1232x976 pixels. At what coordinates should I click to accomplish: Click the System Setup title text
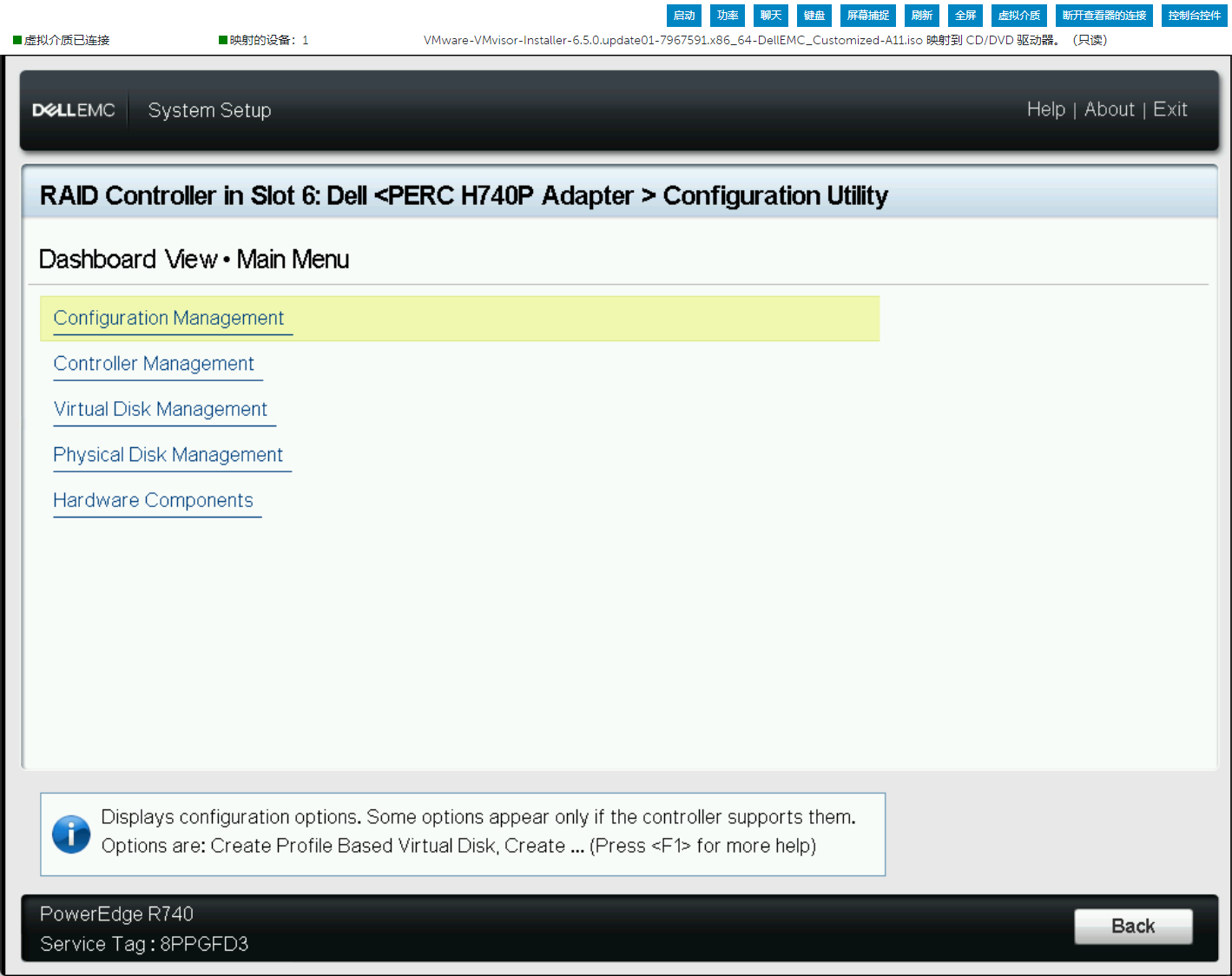(209, 110)
